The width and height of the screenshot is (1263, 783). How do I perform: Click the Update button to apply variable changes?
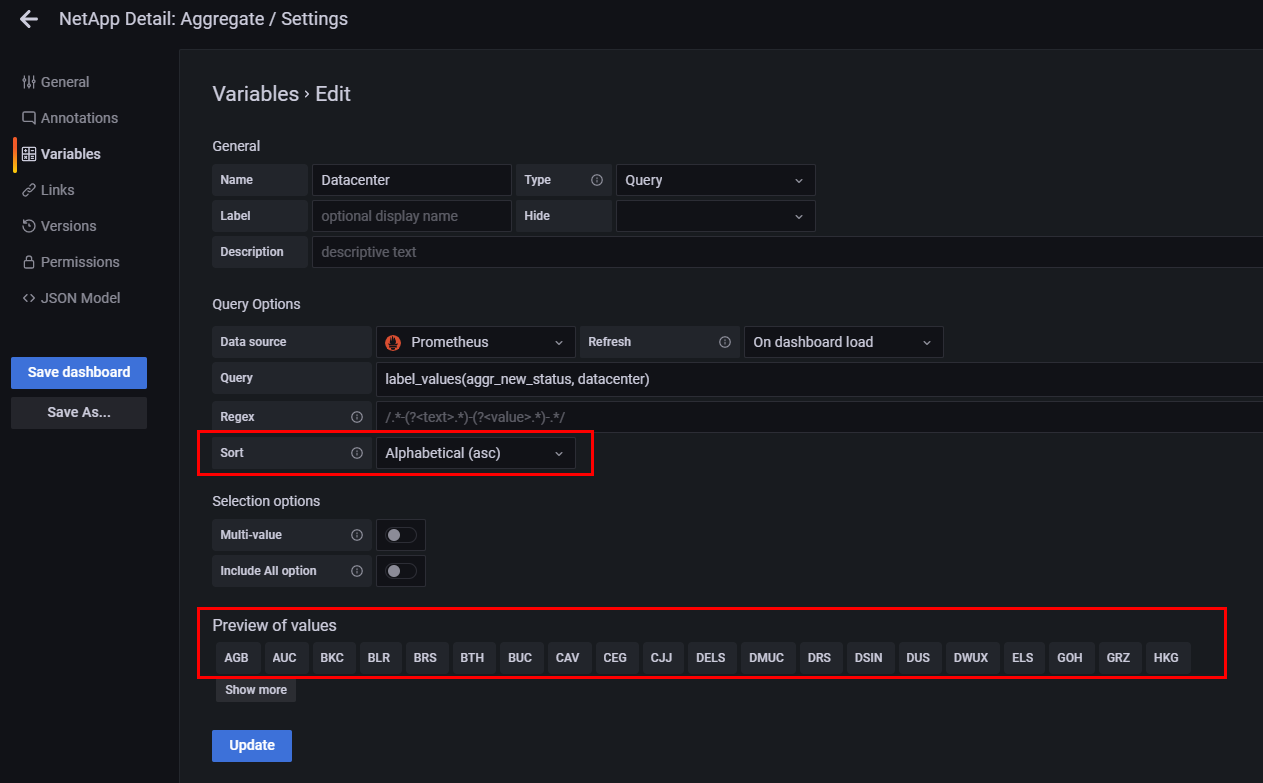point(251,745)
